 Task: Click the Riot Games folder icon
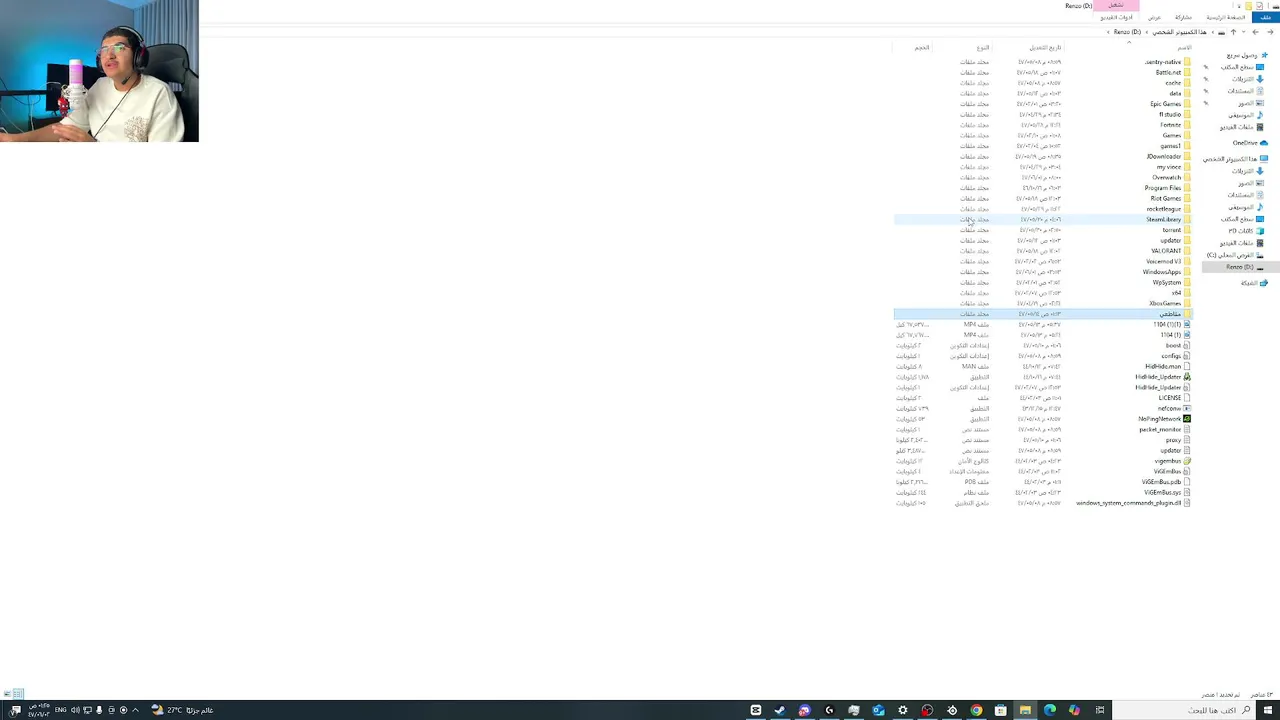1187,198
